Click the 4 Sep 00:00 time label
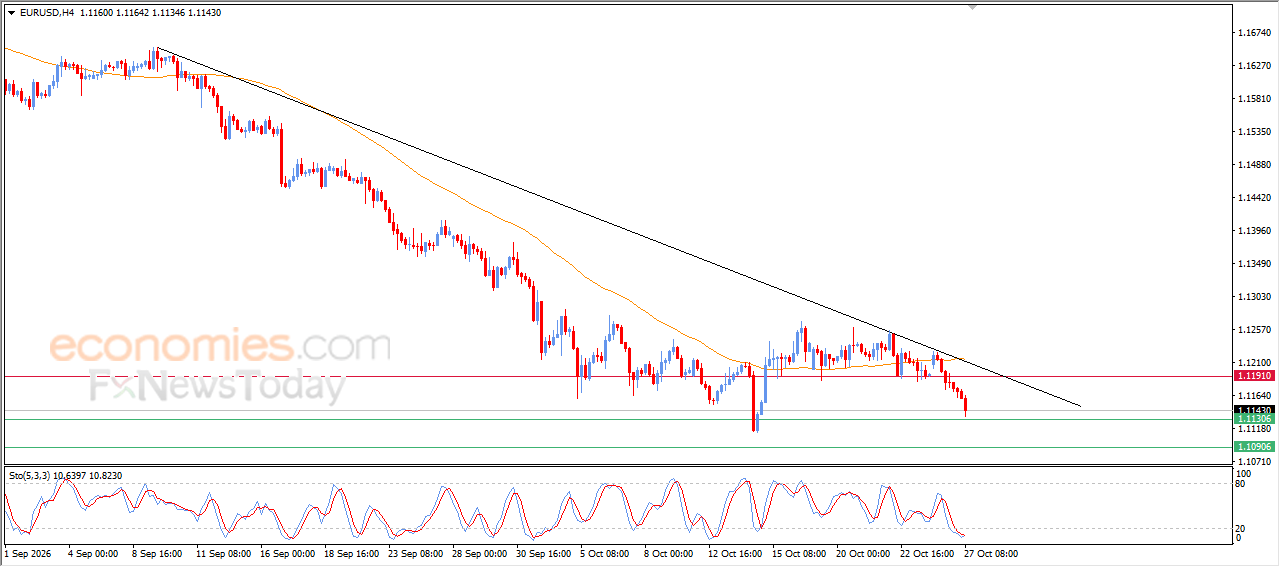1280x567 pixels. coord(93,553)
